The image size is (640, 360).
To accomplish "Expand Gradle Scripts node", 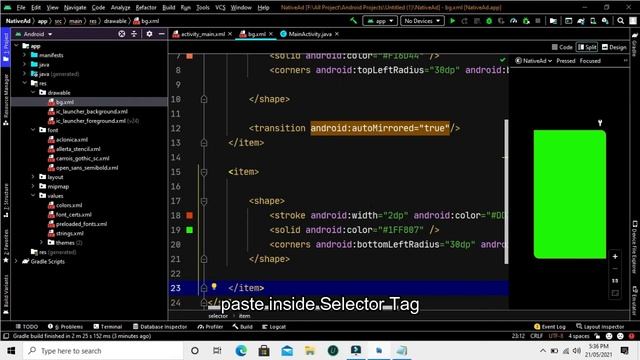I will coord(16,261).
